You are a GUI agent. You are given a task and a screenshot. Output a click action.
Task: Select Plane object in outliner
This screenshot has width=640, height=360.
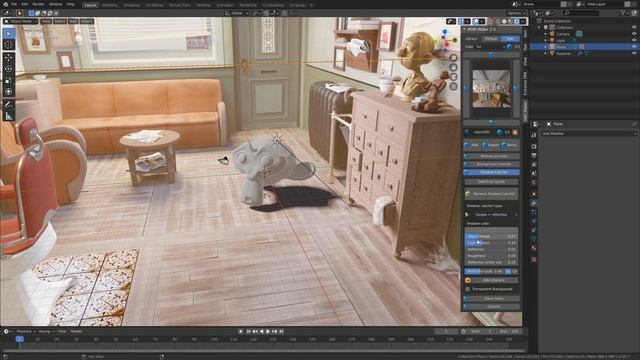point(562,47)
